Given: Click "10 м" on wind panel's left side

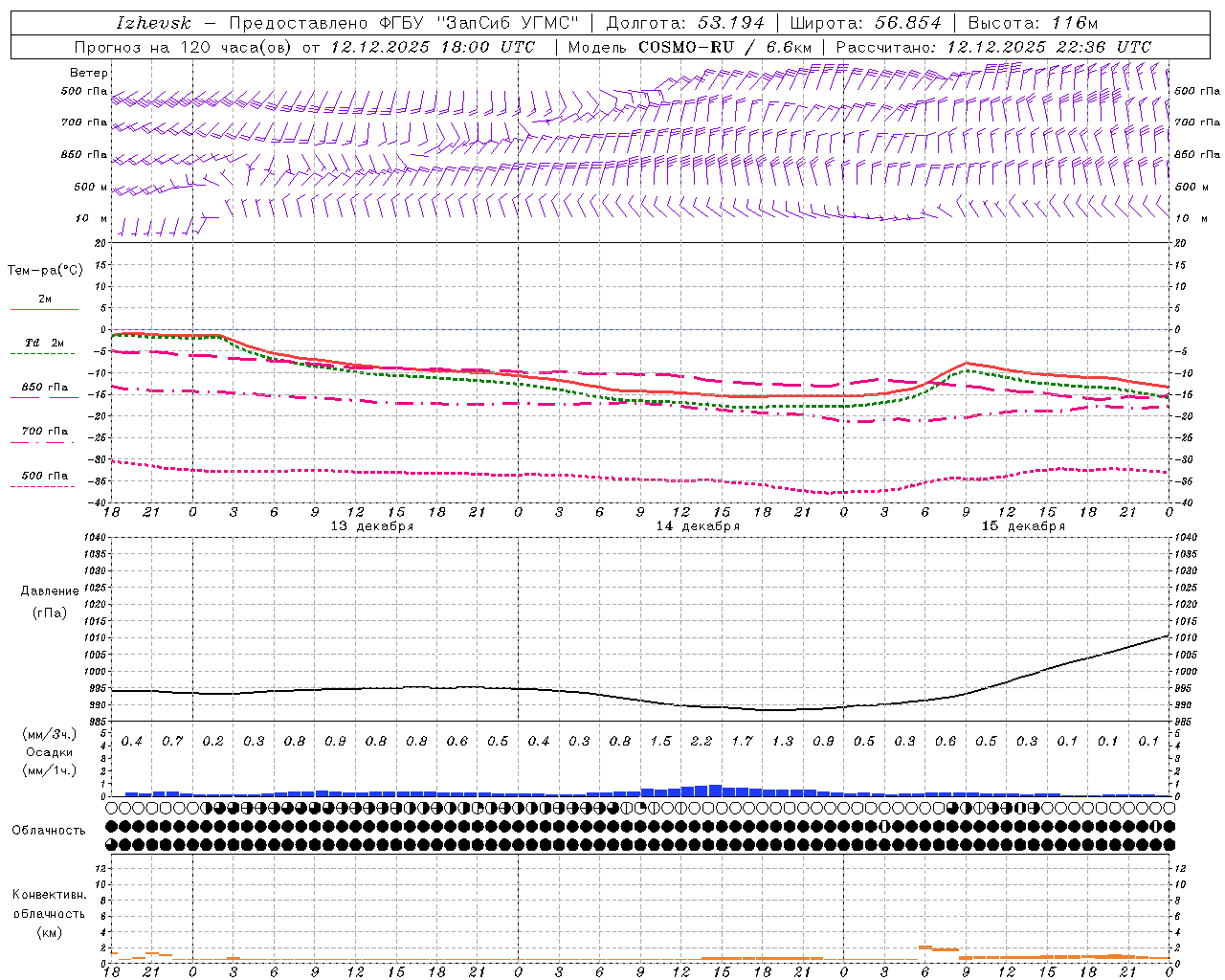Looking at the screenshot, I should click(x=91, y=218).
